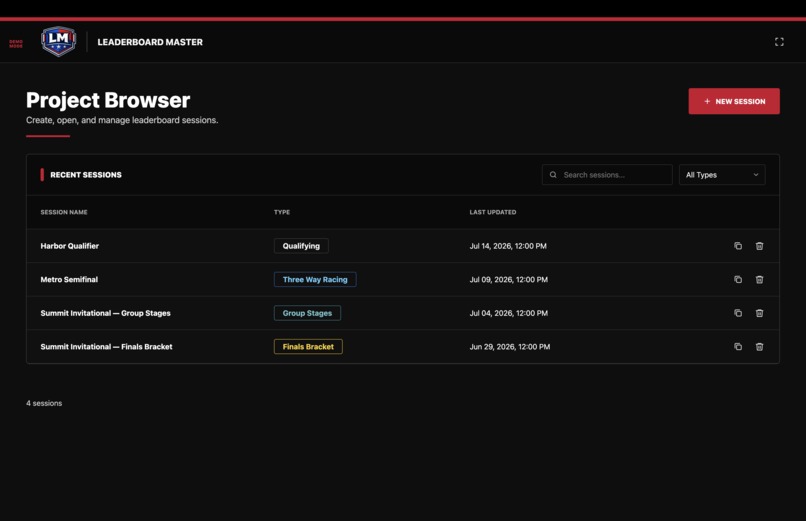
Task: Duplicate Summit Invitational Finals Bracket session
Action: [738, 346]
